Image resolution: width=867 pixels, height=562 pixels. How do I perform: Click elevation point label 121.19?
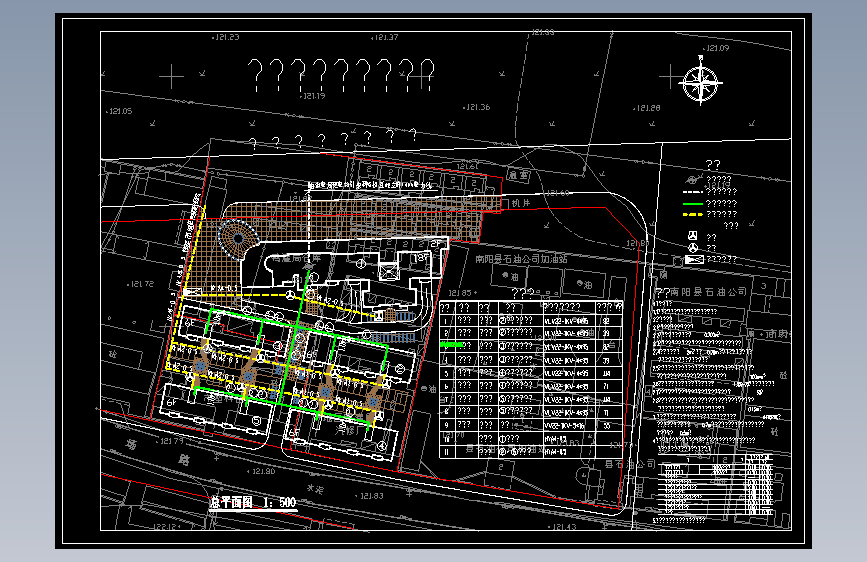(314, 96)
